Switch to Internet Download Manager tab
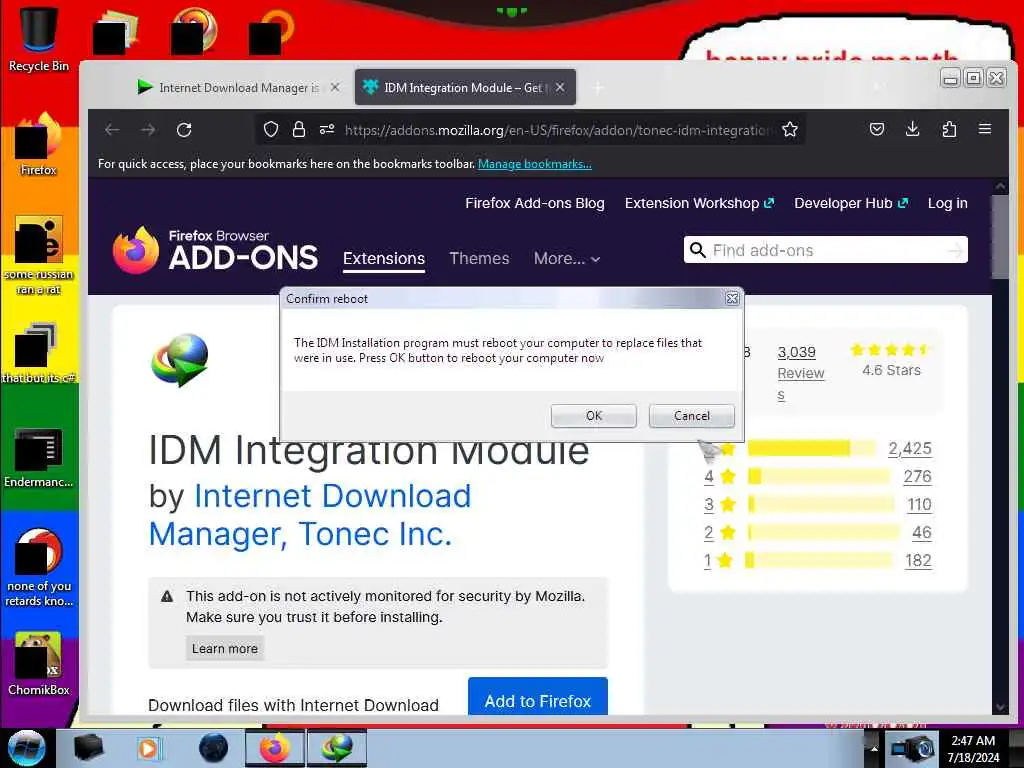Screen dimensions: 1024x768 pyautogui.click(x=238, y=88)
